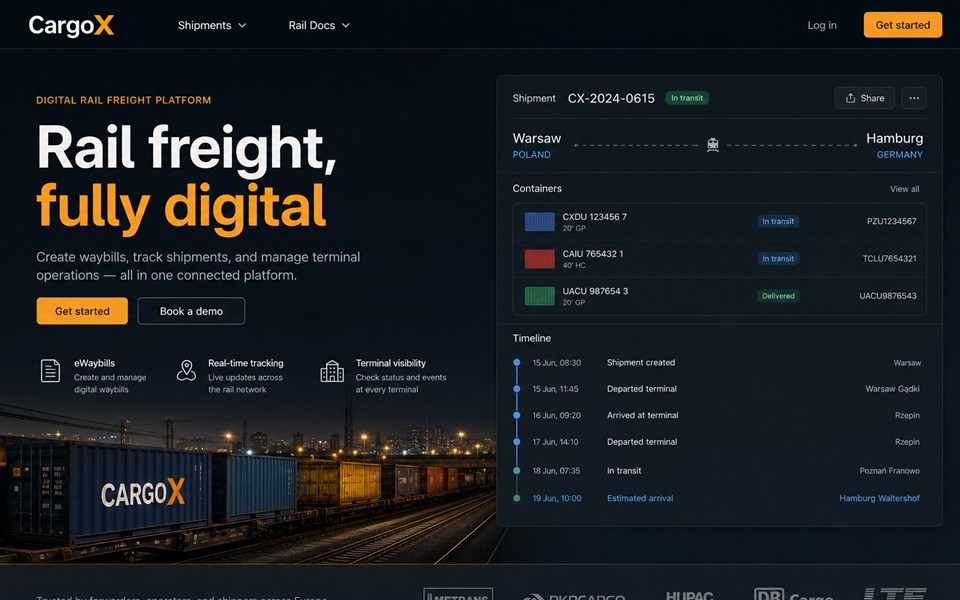Click the 17 Jun 14:10 timeline marker
960x600 pixels.
tap(517, 441)
